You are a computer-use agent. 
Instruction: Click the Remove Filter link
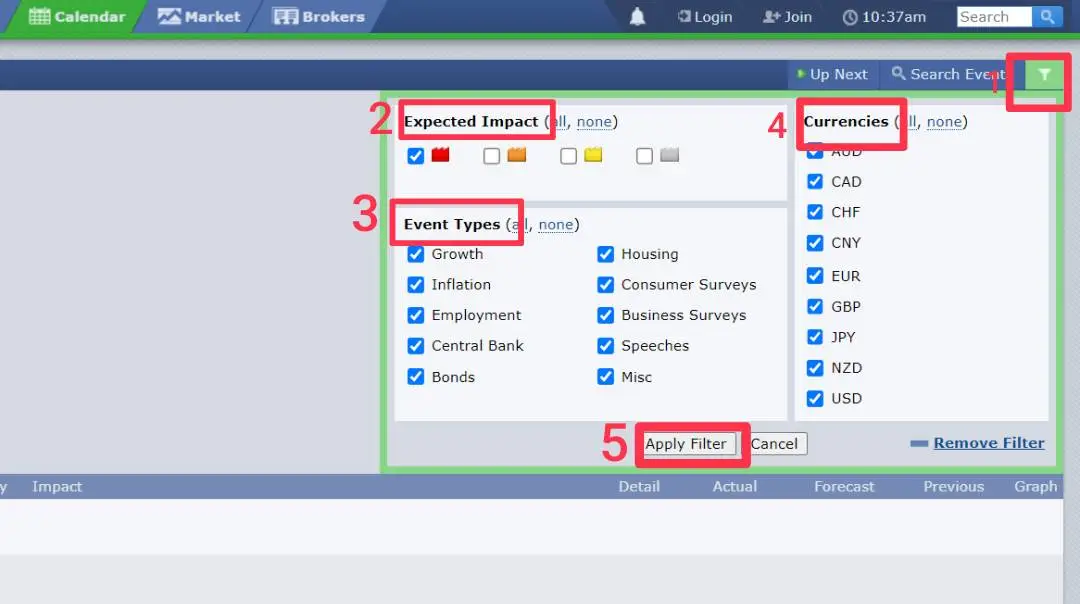[988, 443]
